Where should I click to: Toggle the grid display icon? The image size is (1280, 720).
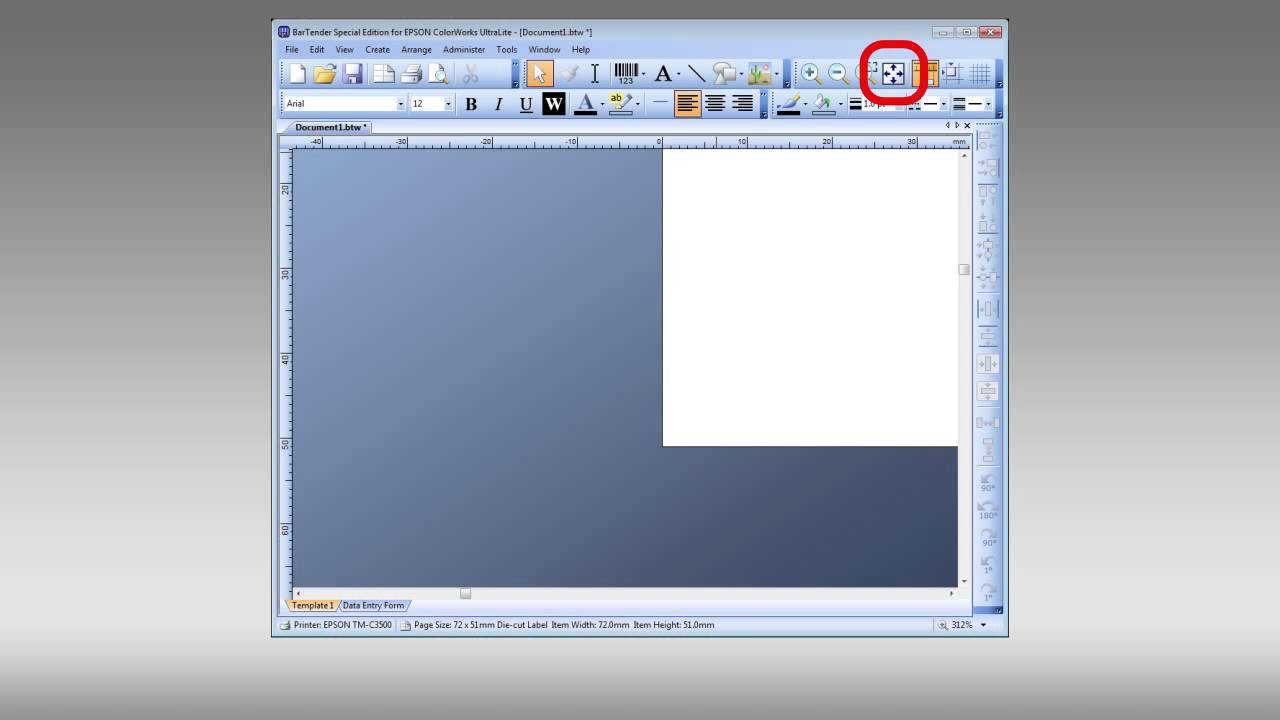pyautogui.click(x=980, y=73)
